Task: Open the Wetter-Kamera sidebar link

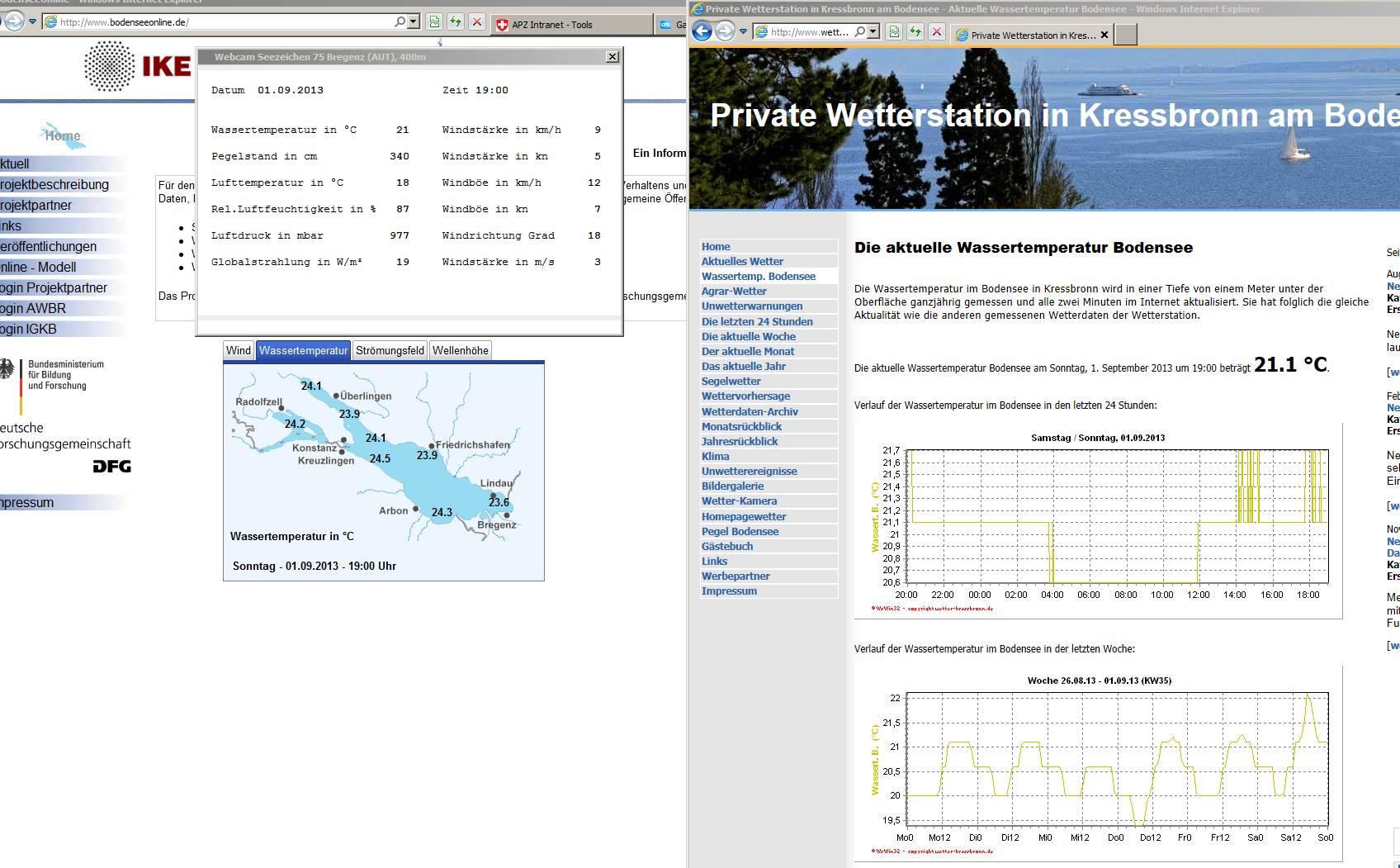Action: tap(739, 501)
